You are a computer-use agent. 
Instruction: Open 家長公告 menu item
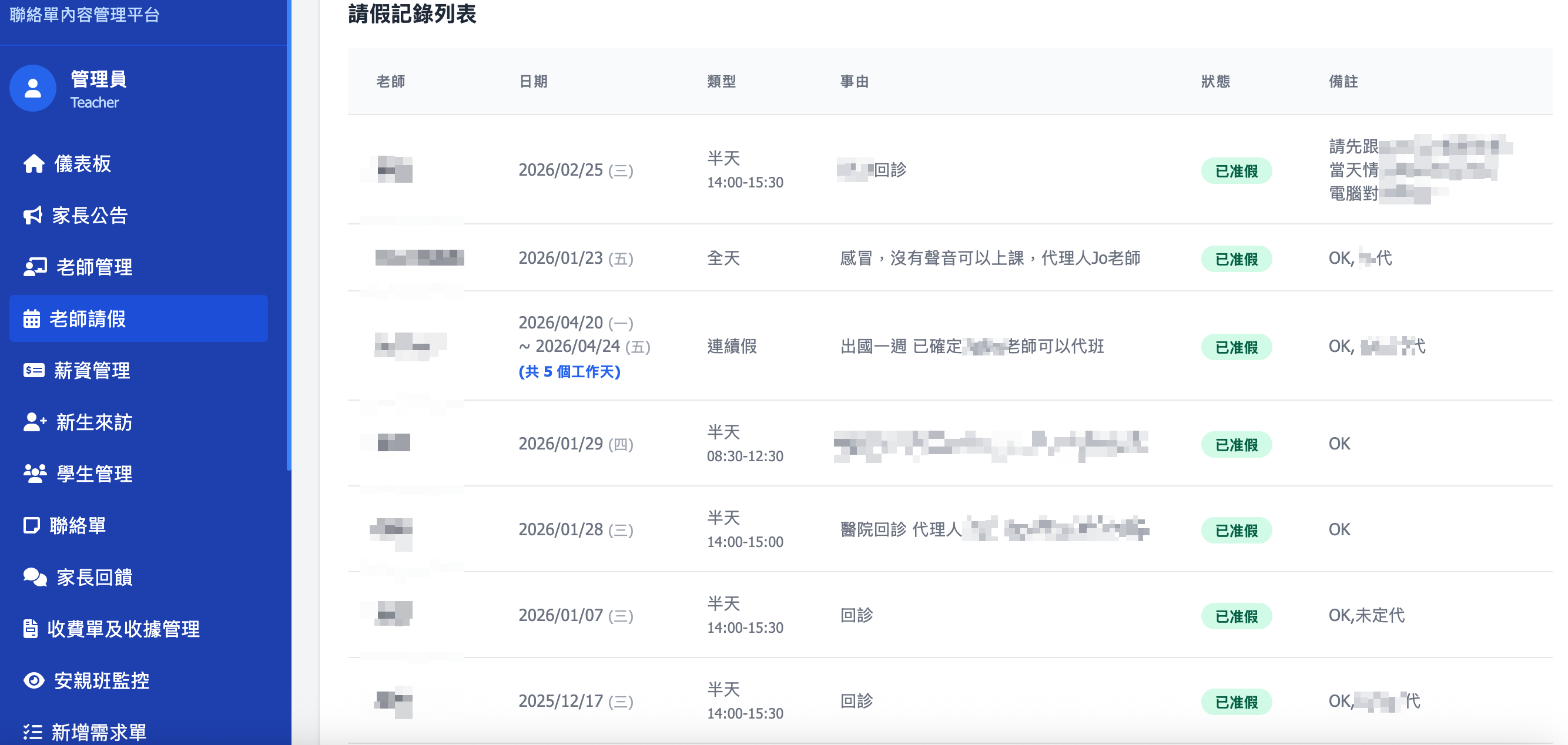coord(139,216)
